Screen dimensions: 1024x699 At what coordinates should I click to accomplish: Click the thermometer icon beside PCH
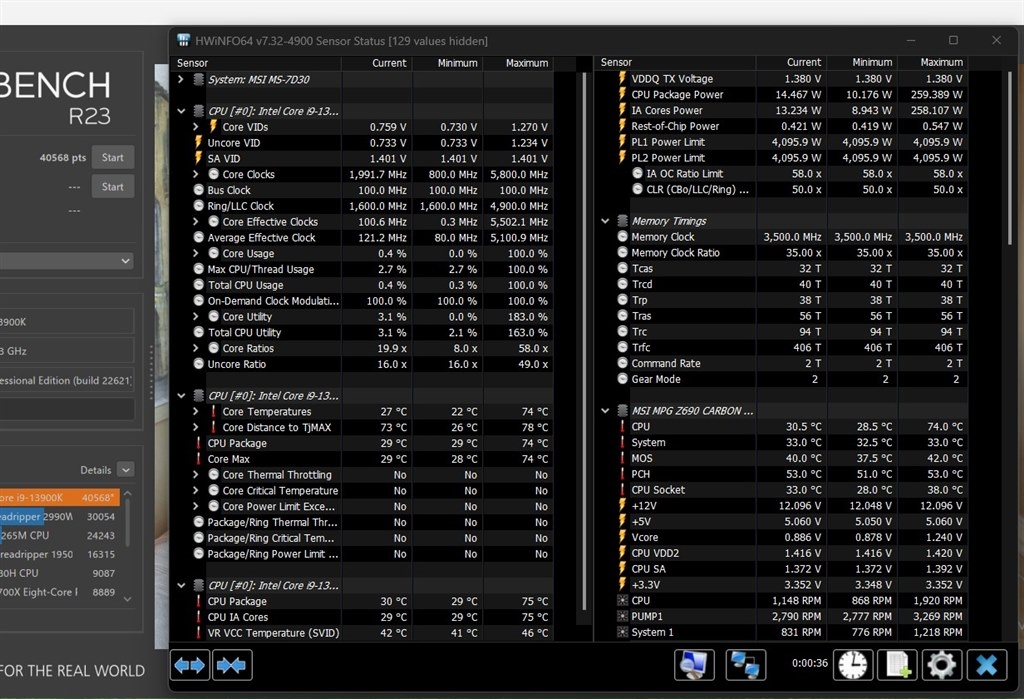pyautogui.click(x=622, y=474)
